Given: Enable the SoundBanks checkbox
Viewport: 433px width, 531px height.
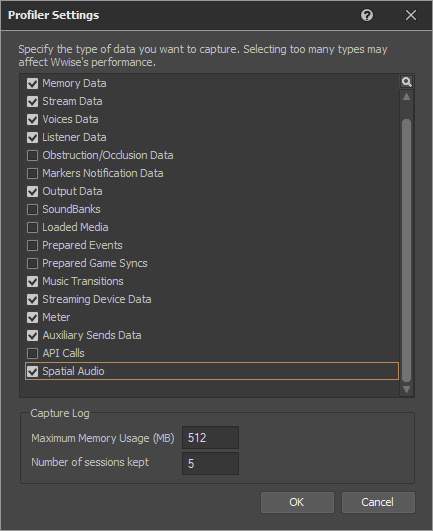Looking at the screenshot, I should click(33, 209).
